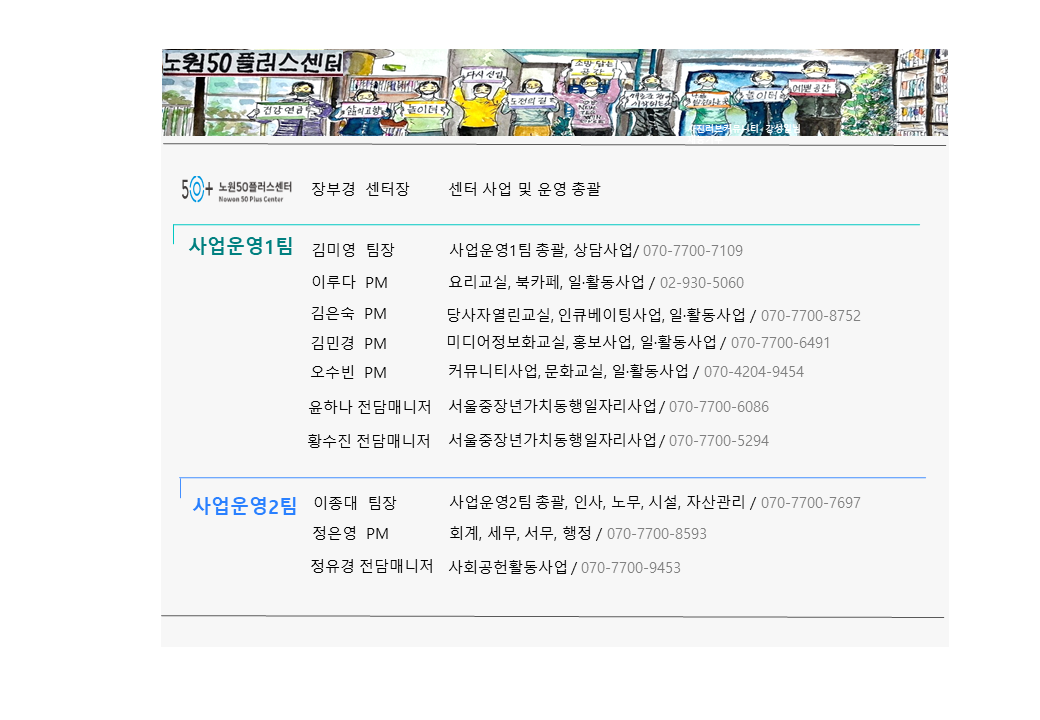Click the name 이종대 팀장
Image resolution: width=1040 pixels, height=720 pixels.
coord(355,502)
